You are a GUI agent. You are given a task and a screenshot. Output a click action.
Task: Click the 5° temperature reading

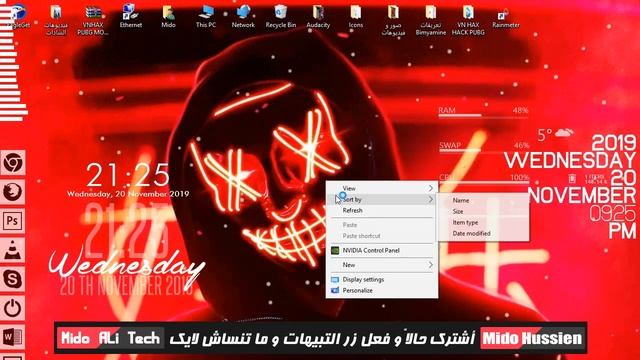click(544, 134)
